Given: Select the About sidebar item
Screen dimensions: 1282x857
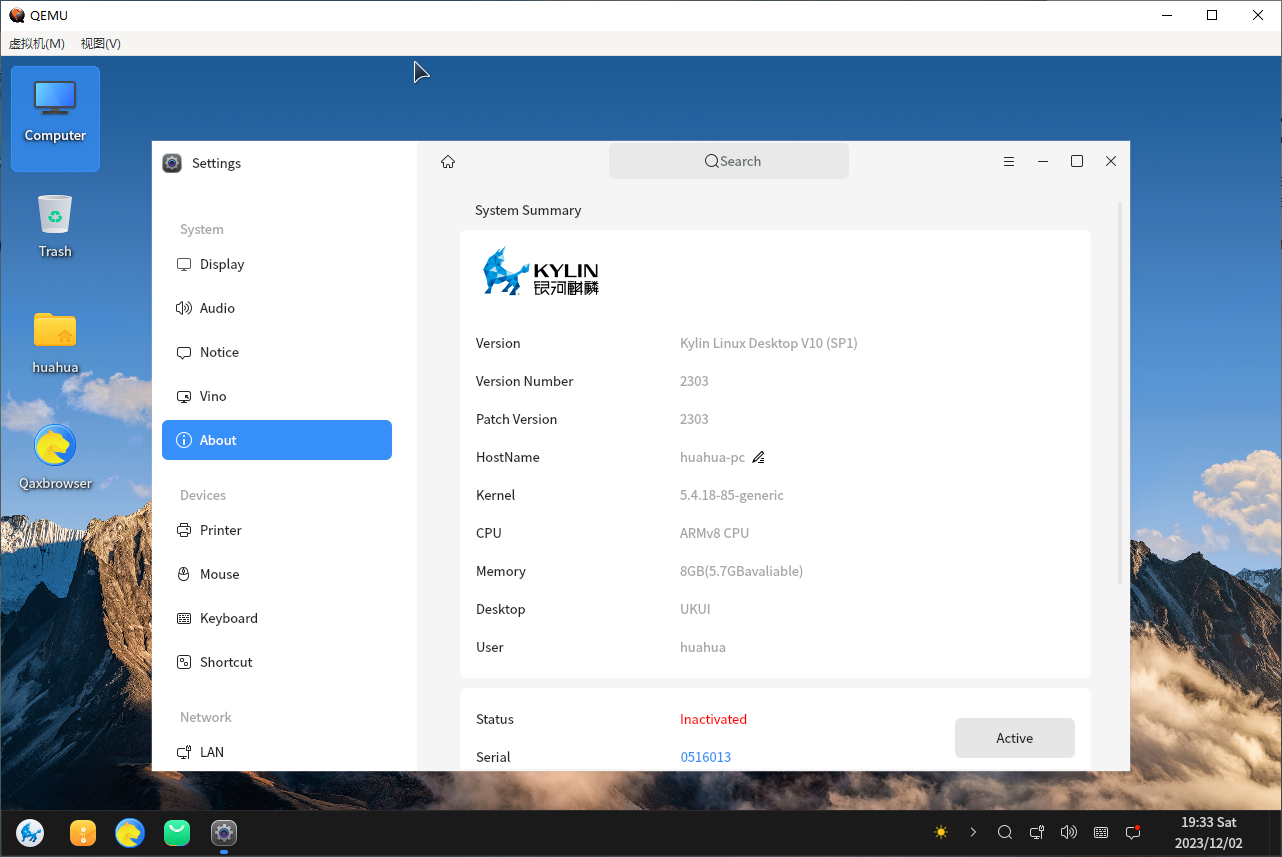Looking at the screenshot, I should click(x=277, y=440).
